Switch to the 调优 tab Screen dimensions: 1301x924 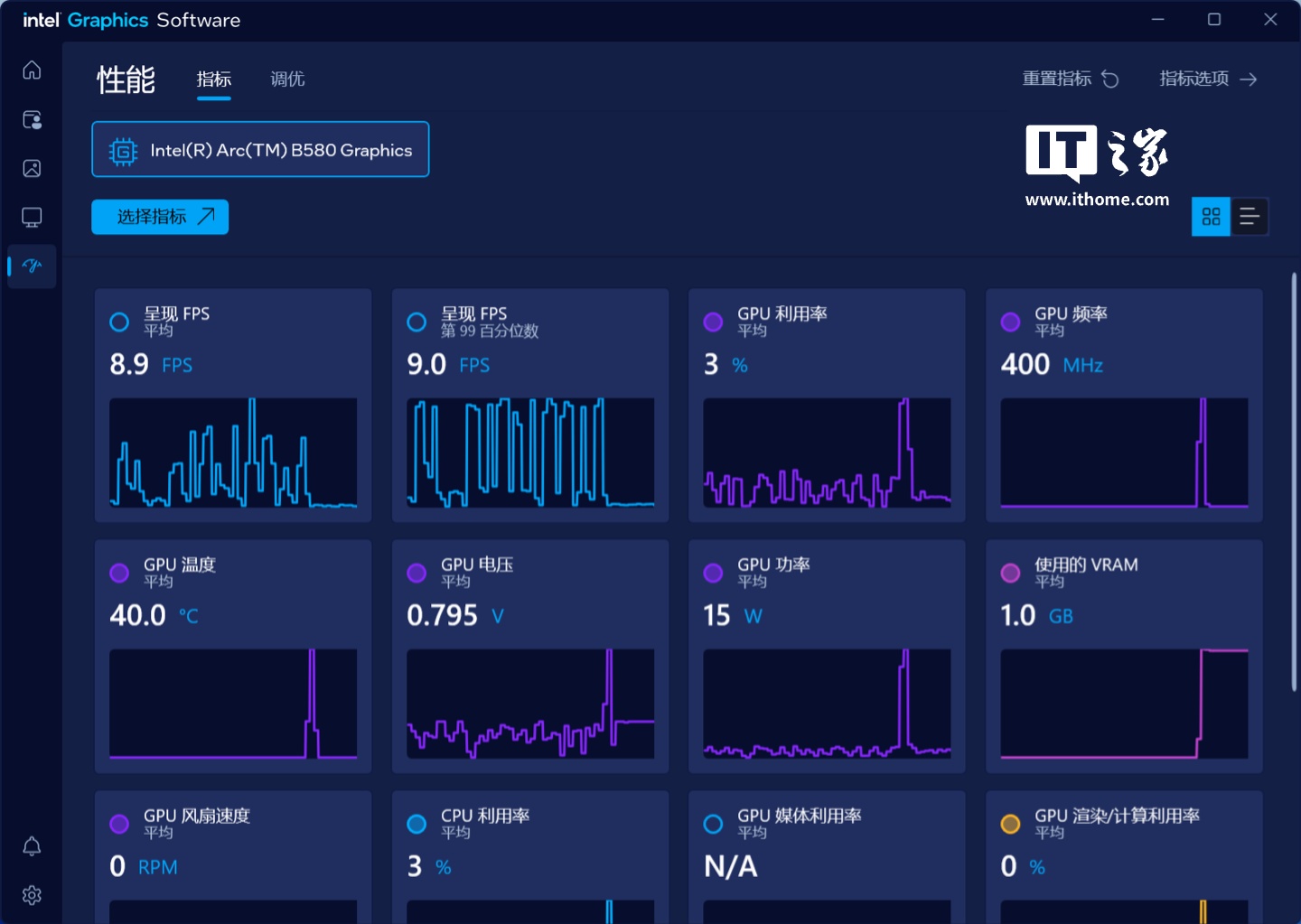[287, 79]
